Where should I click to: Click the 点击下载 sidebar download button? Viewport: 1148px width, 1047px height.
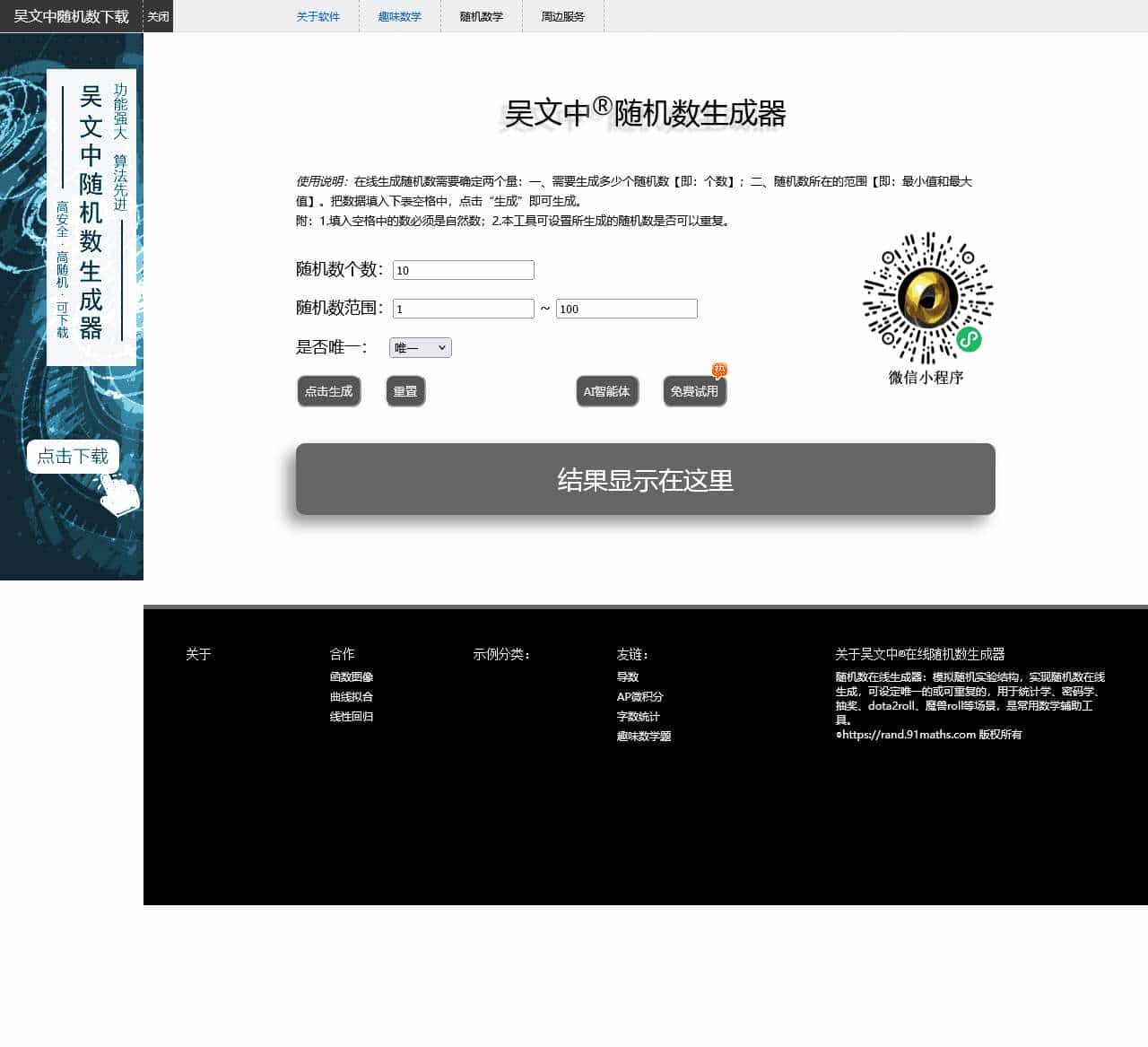tap(73, 457)
